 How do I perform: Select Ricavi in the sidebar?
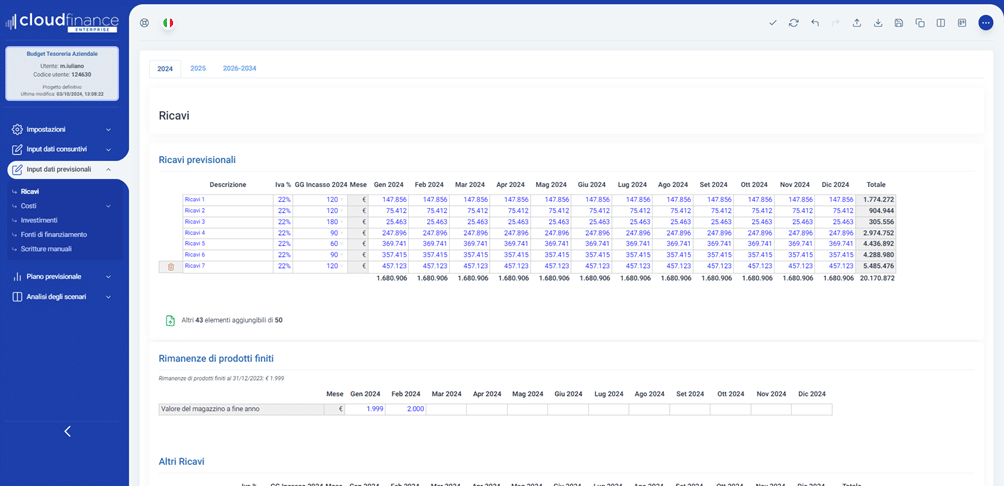point(30,191)
